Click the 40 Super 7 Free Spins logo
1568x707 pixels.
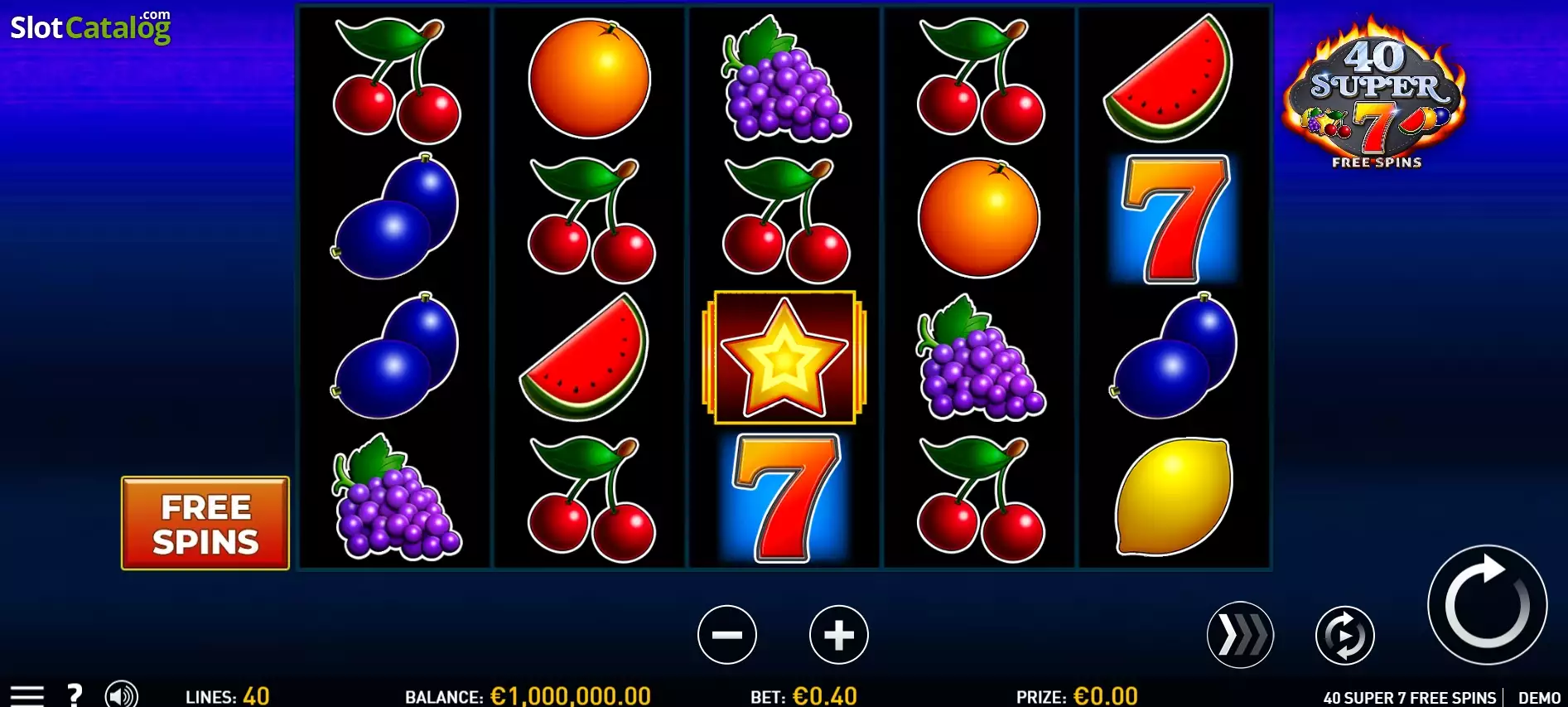pos(1375,93)
